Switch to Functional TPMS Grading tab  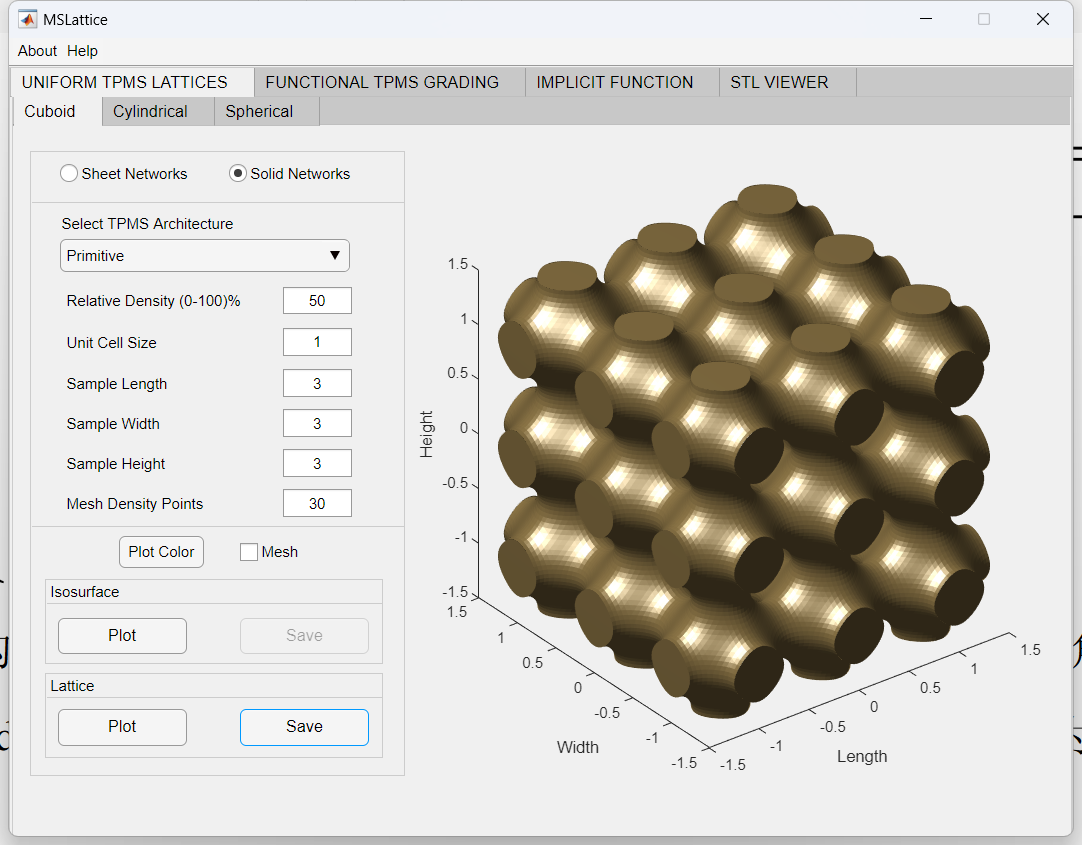coord(382,82)
